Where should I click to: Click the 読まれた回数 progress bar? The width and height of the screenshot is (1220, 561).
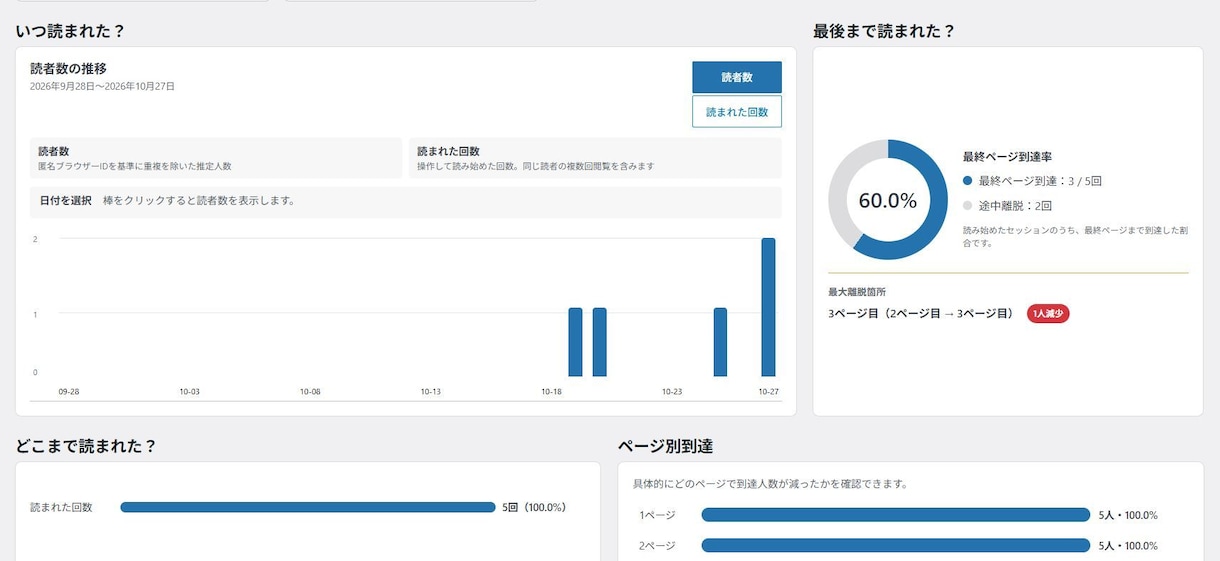click(308, 507)
